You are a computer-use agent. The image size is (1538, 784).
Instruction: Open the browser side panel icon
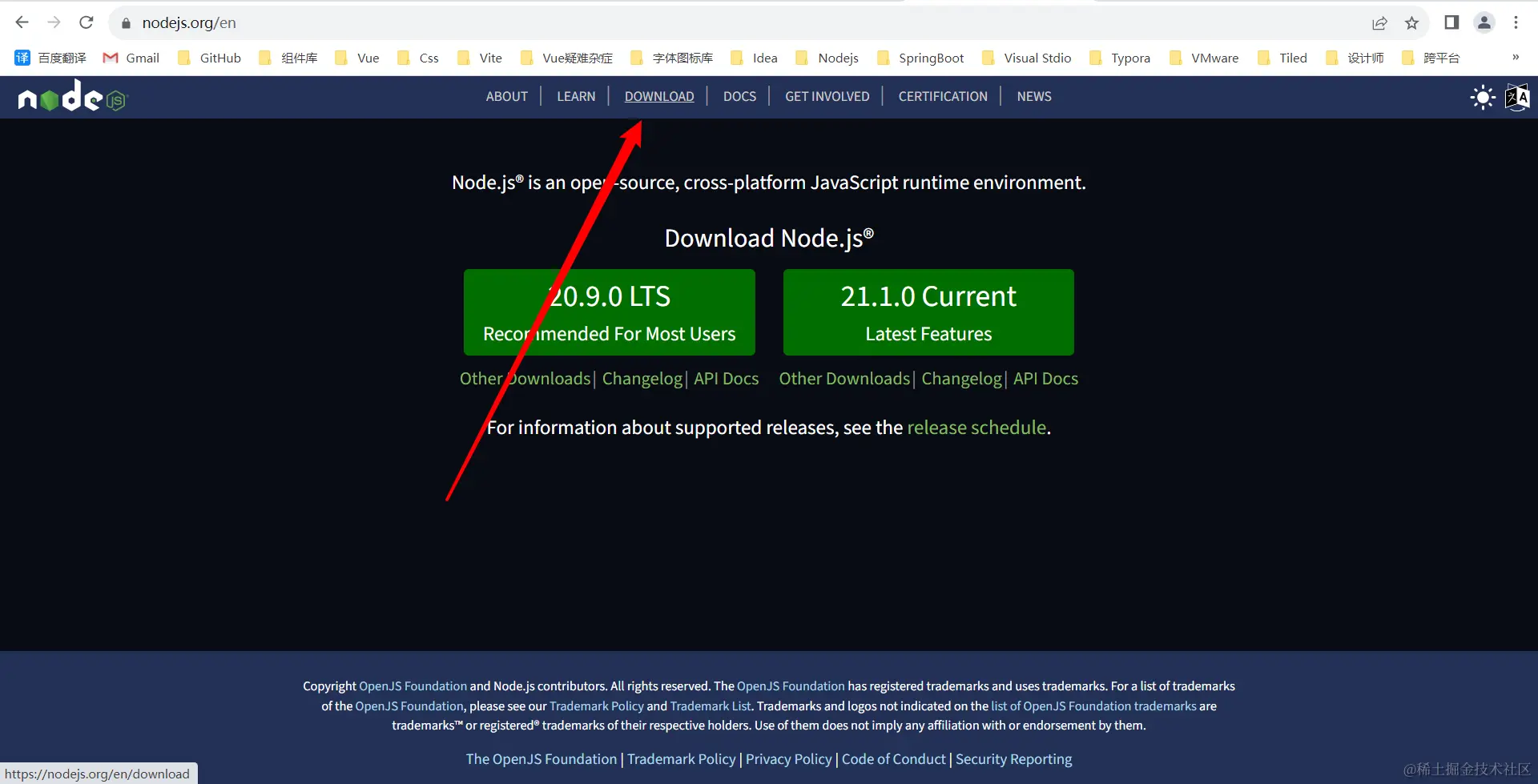coord(1451,22)
